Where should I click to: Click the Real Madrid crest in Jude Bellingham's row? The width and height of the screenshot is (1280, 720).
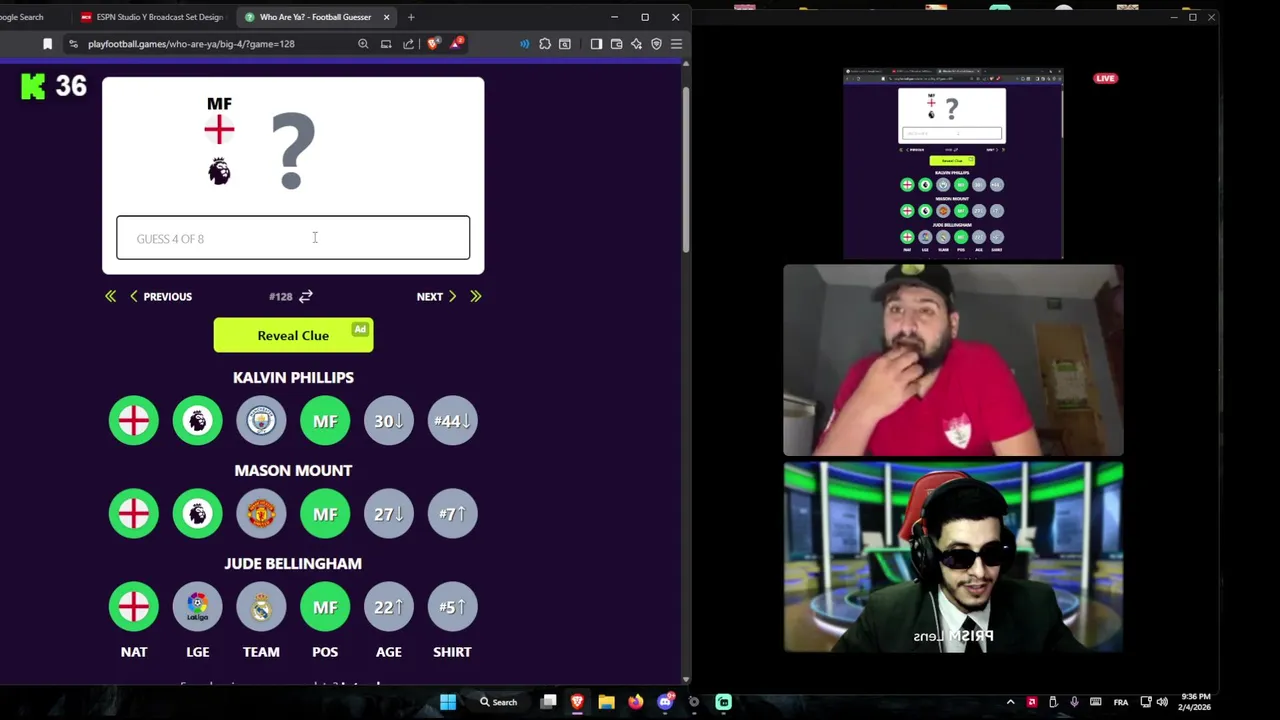tap(261, 607)
